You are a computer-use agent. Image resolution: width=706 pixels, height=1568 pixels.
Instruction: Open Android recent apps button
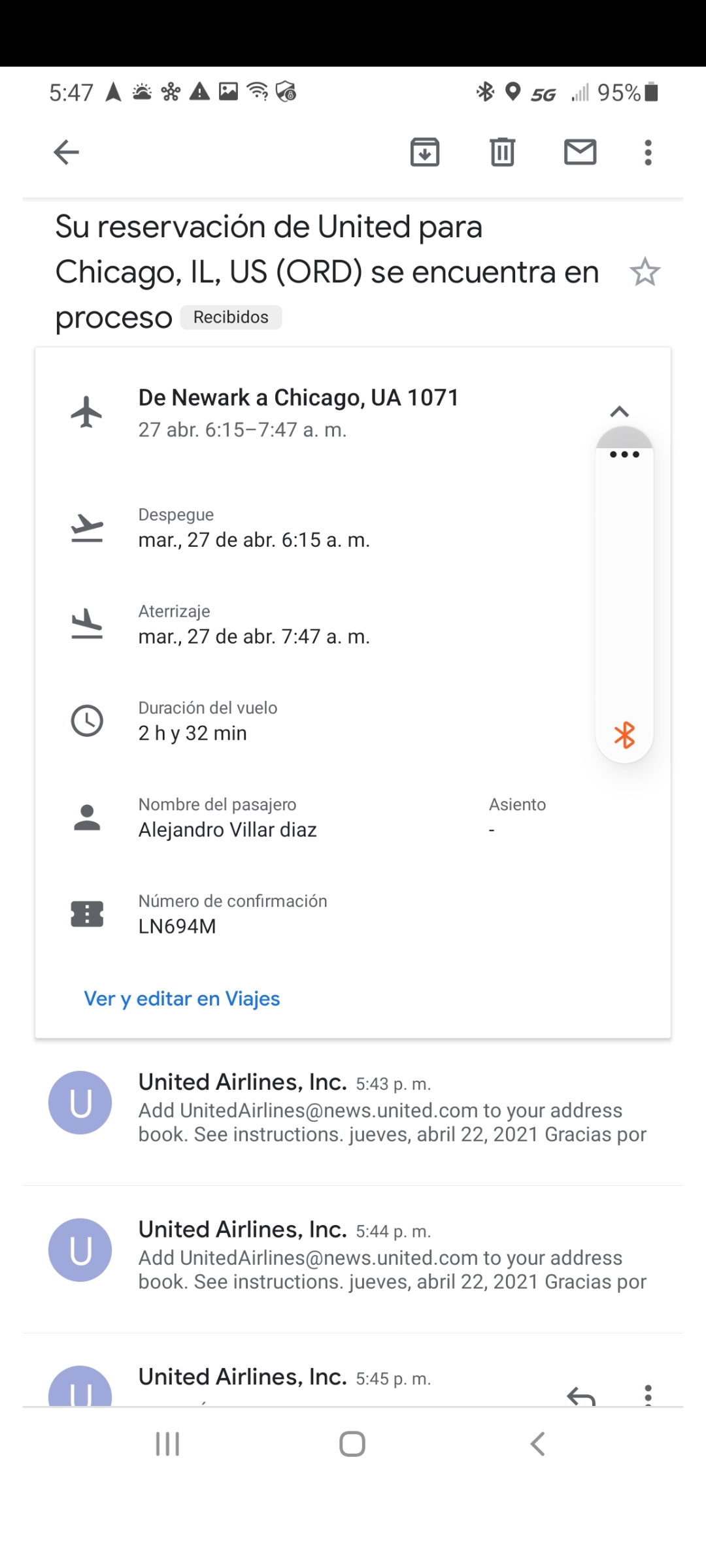click(x=167, y=1444)
